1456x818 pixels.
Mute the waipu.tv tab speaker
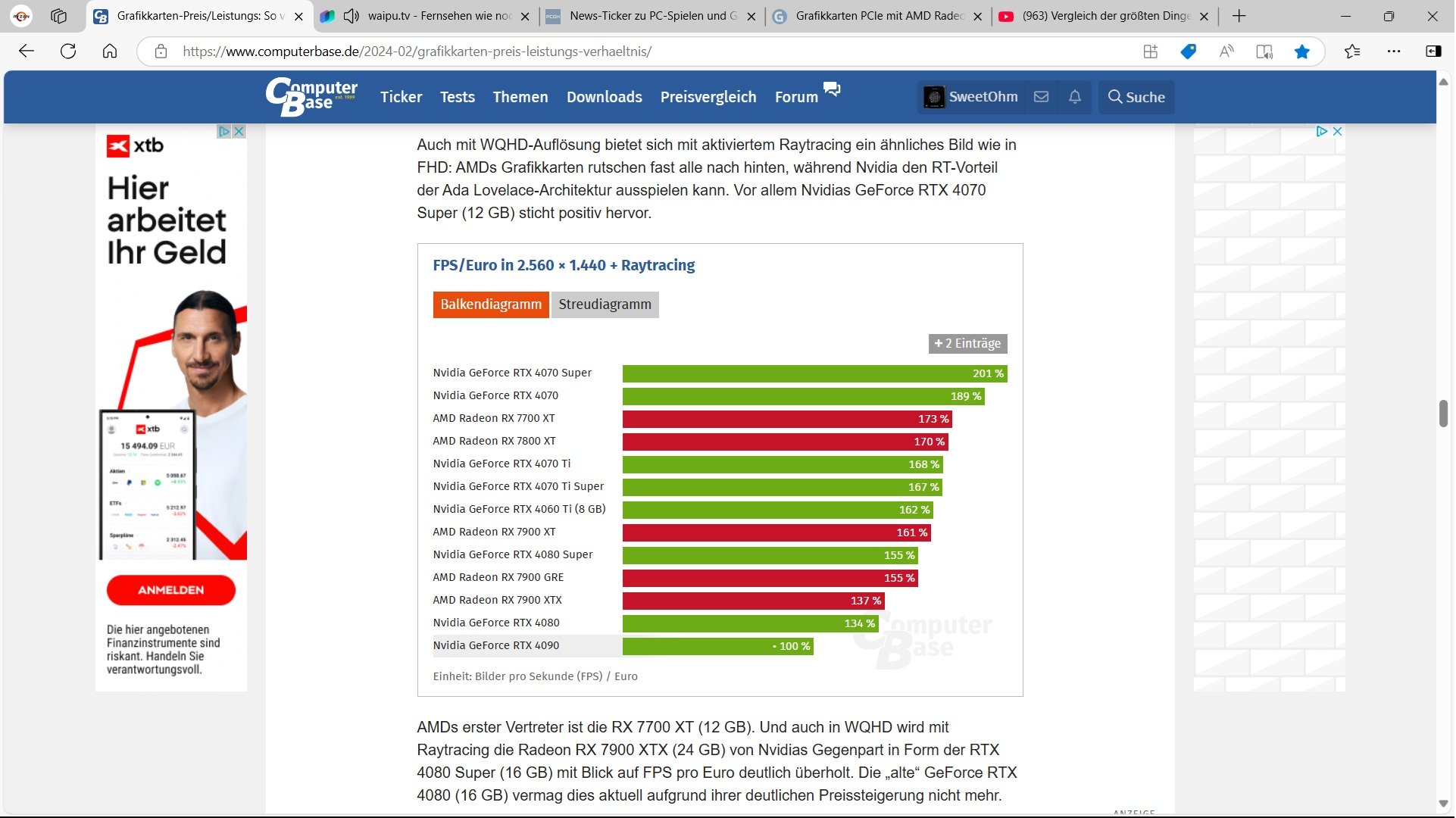coord(351,16)
